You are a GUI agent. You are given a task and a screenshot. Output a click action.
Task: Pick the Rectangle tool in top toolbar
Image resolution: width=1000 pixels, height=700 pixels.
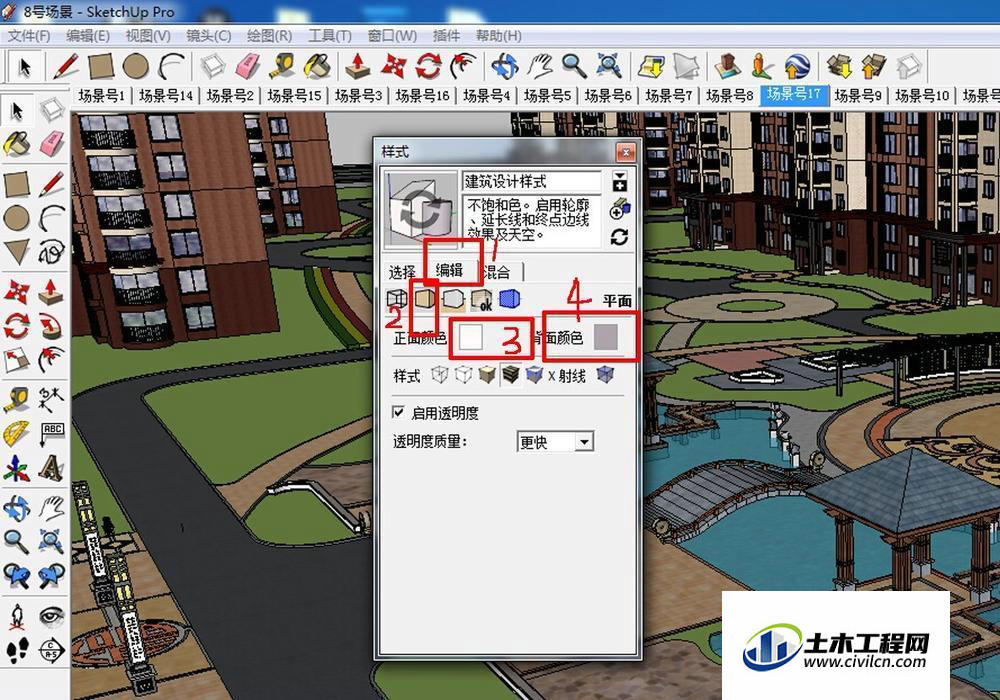(x=101, y=66)
